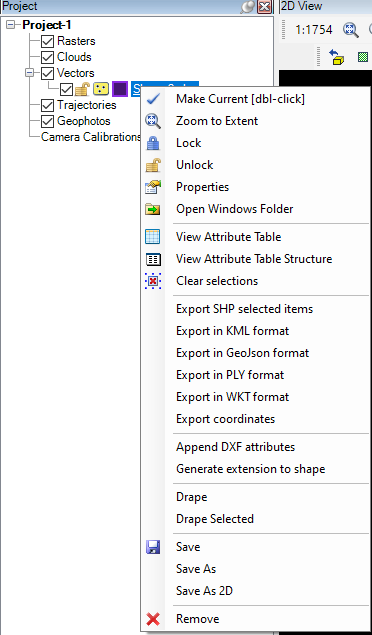Click the green square icon in 2D View toolbar
Screen dimensions: 372x635
click(363, 57)
